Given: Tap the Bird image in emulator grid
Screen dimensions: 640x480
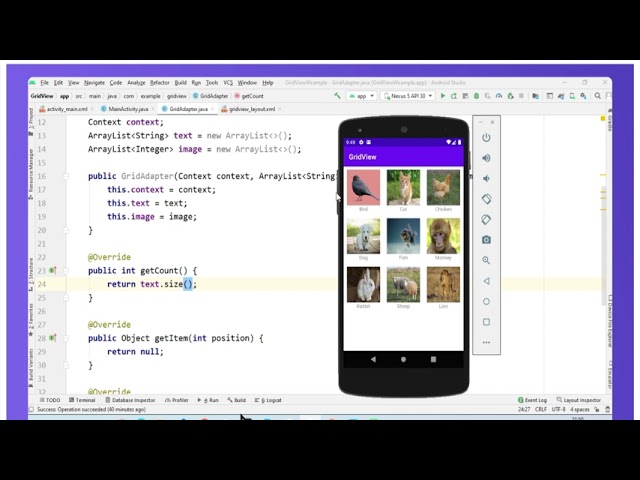Looking at the screenshot, I should [363, 187].
